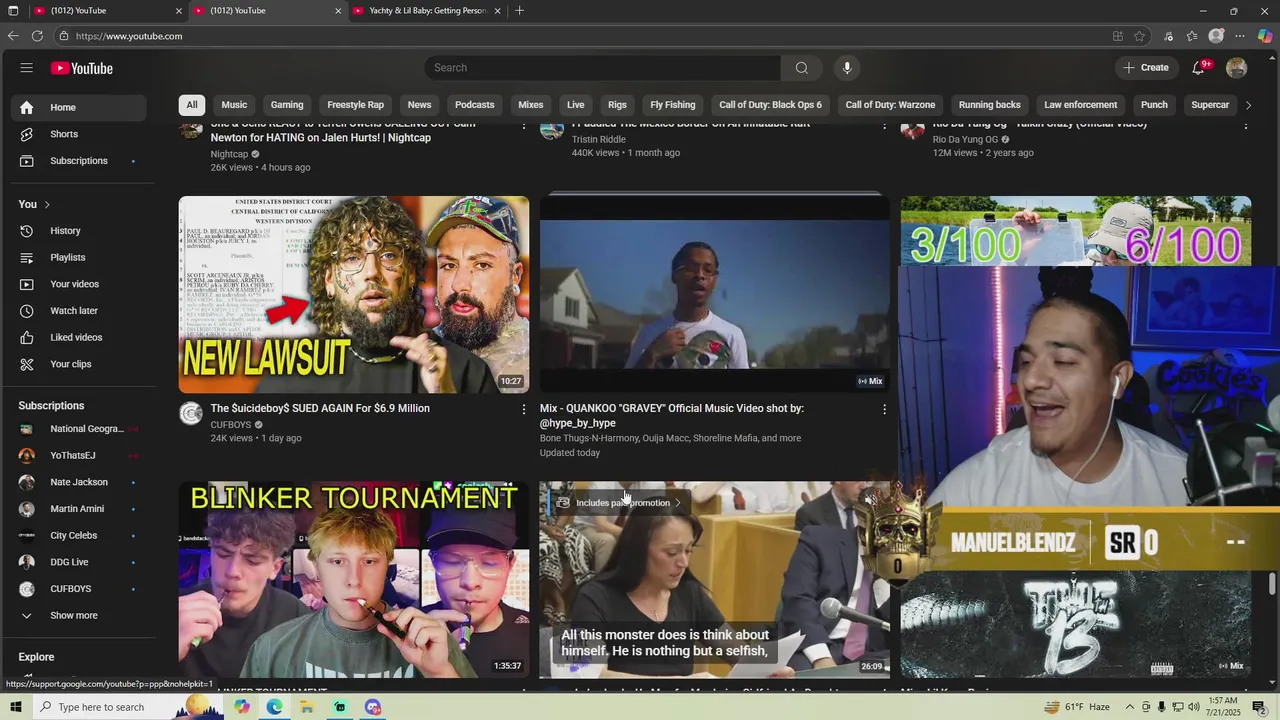This screenshot has width=1280, height=720.
Task: Open the Copilot sidebar icon in Edge
Action: (1265, 36)
